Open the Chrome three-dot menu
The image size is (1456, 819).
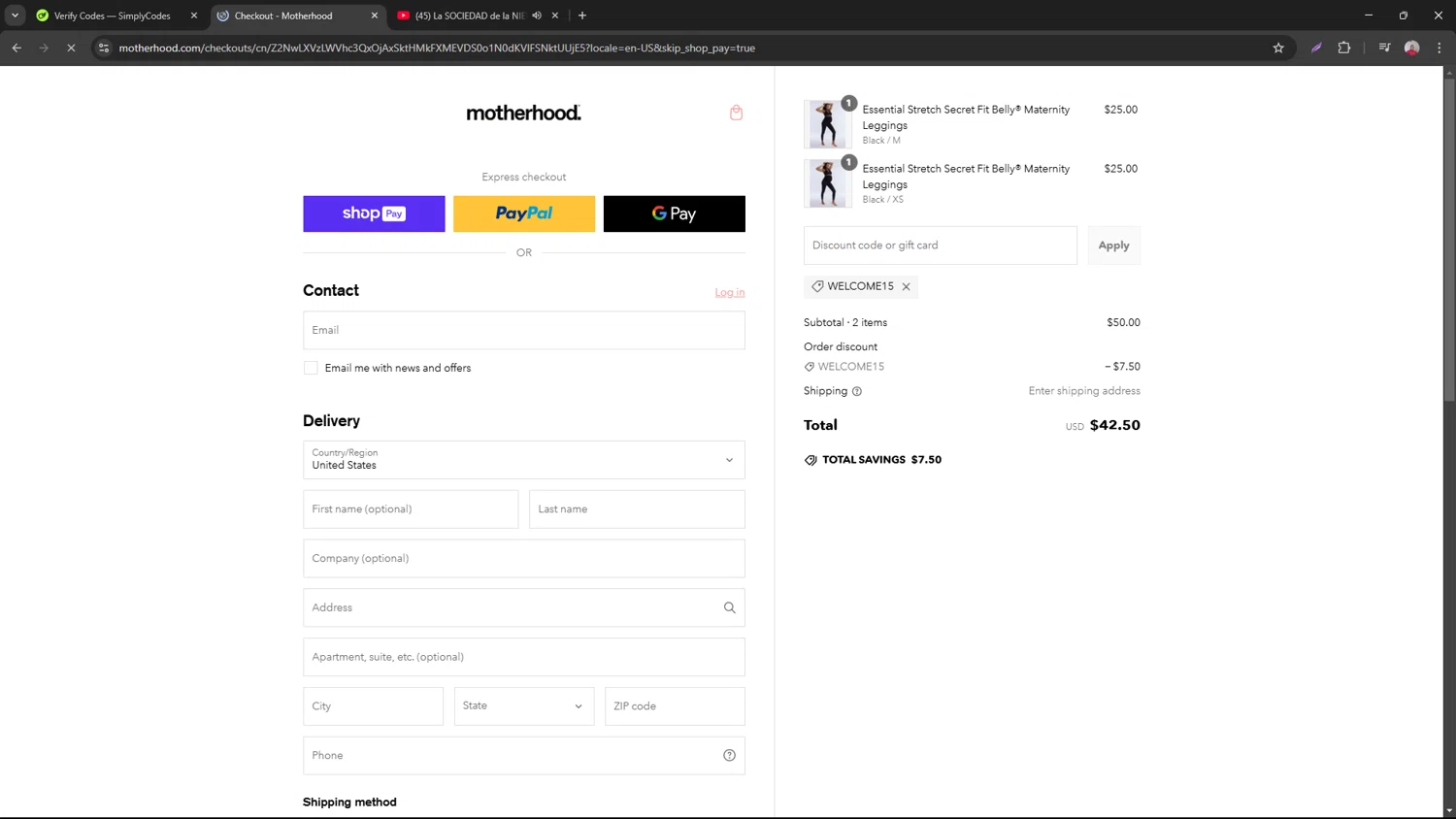click(x=1439, y=48)
